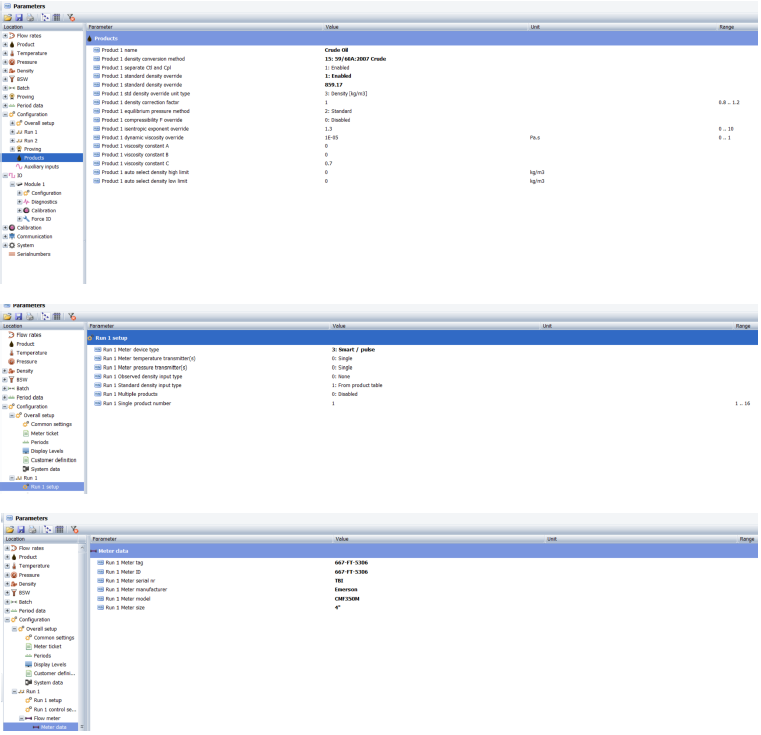Select Serialnumbers item in Products window tree
Viewport: 761px width, 735px height.
(33, 254)
